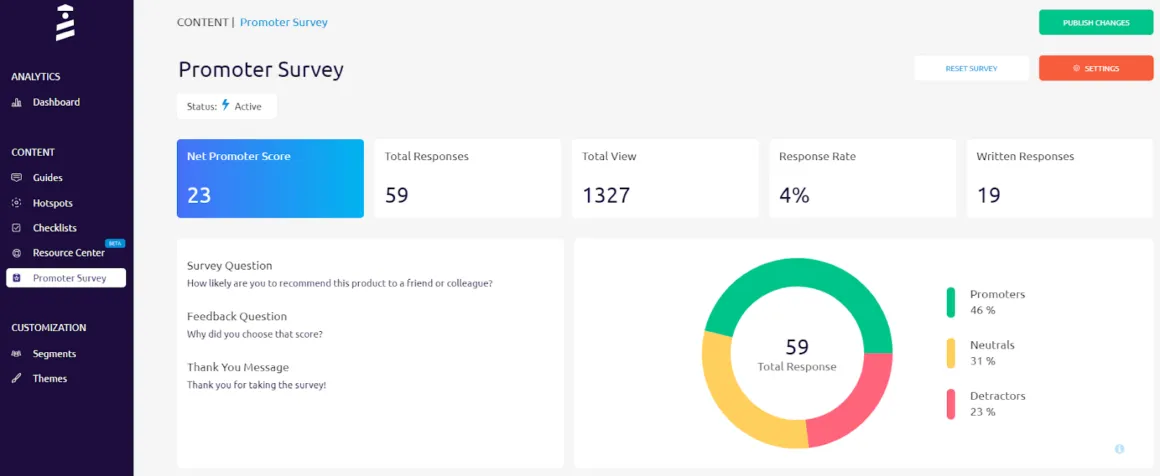Click the Status: Active badge
Viewport: 1160px width, 476px height.
pyautogui.click(x=226, y=106)
